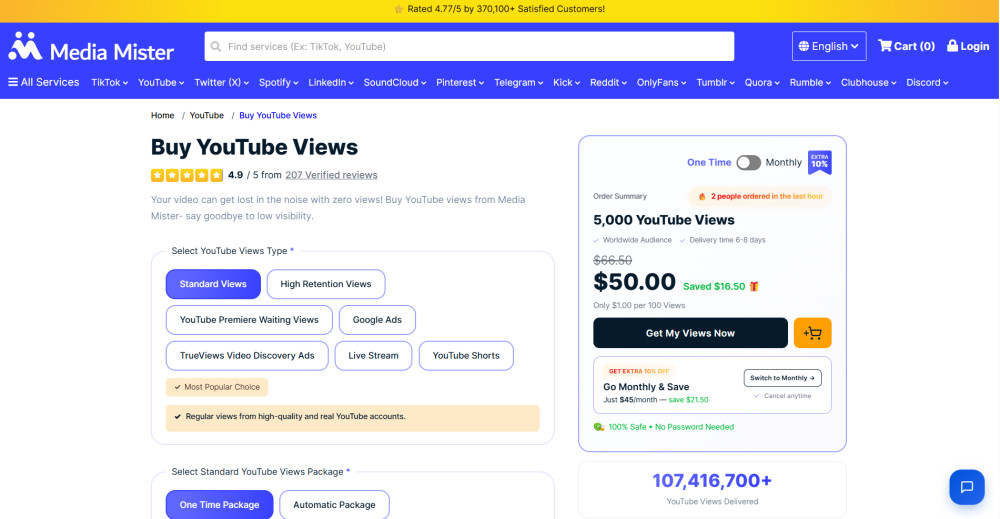Click the star rating icons
Screen dimensions: 1000x519
click(187, 175)
